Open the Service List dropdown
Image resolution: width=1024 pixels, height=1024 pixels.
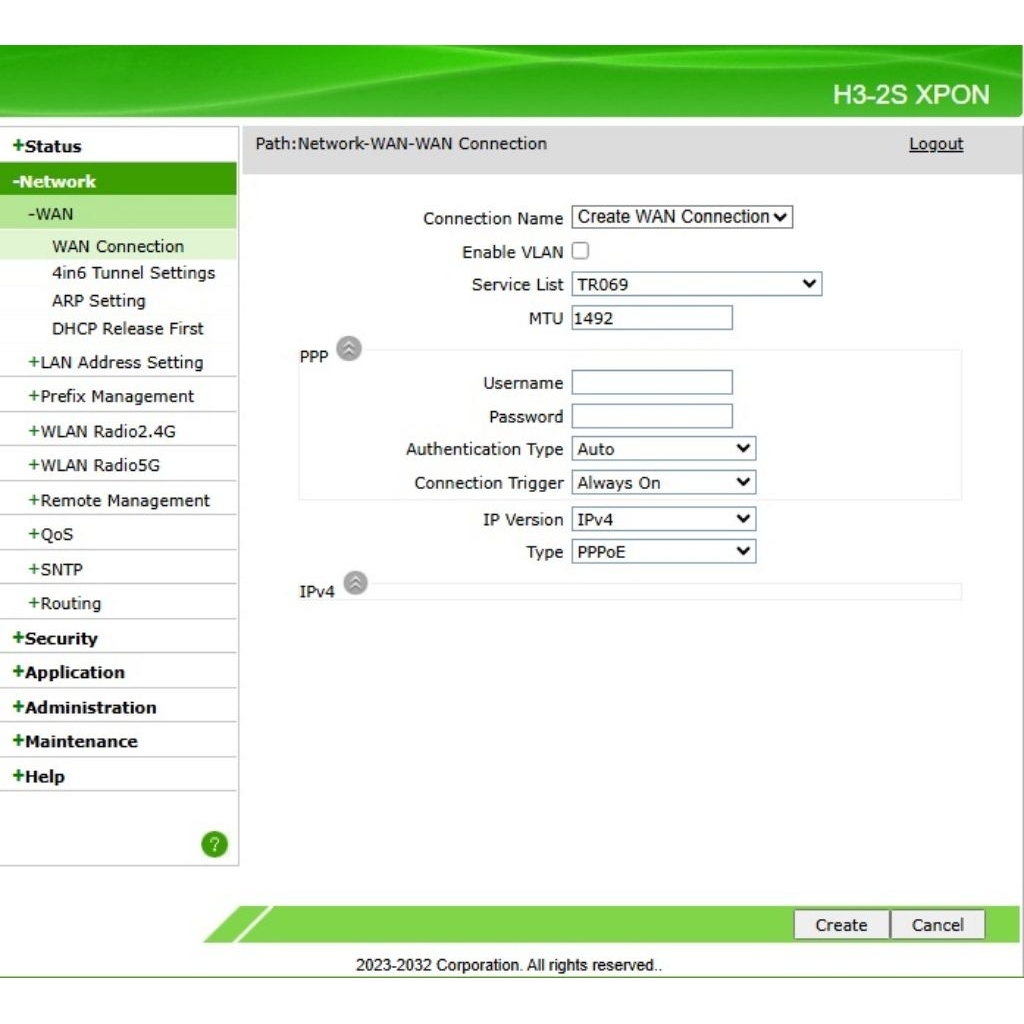[x=696, y=284]
